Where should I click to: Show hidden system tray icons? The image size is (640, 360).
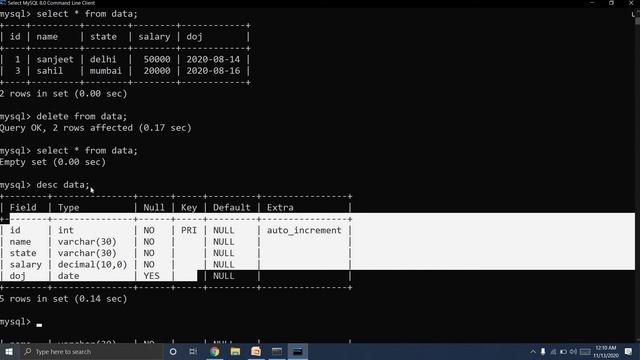[533, 351]
